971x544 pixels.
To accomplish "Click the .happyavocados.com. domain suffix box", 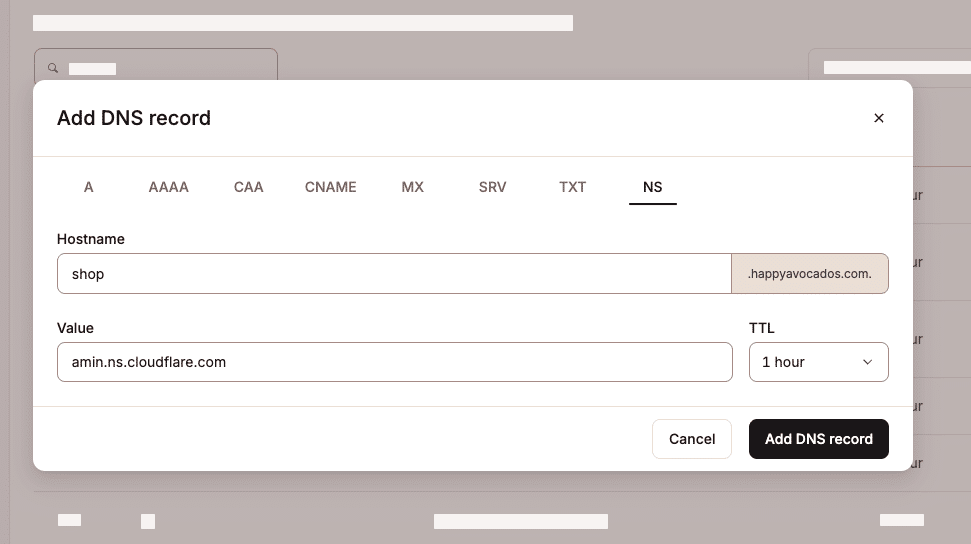I will pos(809,274).
